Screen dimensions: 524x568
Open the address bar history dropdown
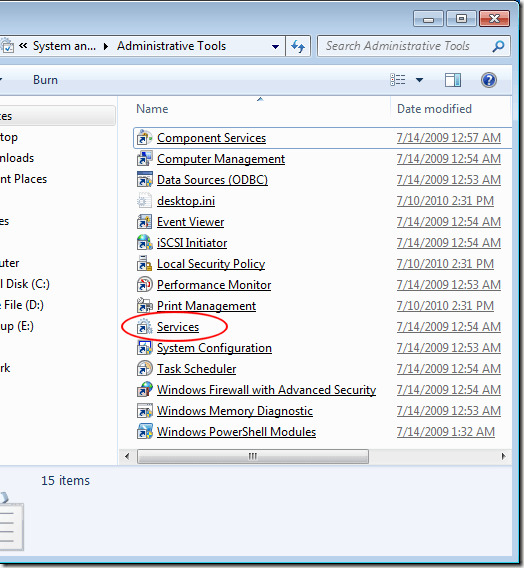[x=275, y=46]
